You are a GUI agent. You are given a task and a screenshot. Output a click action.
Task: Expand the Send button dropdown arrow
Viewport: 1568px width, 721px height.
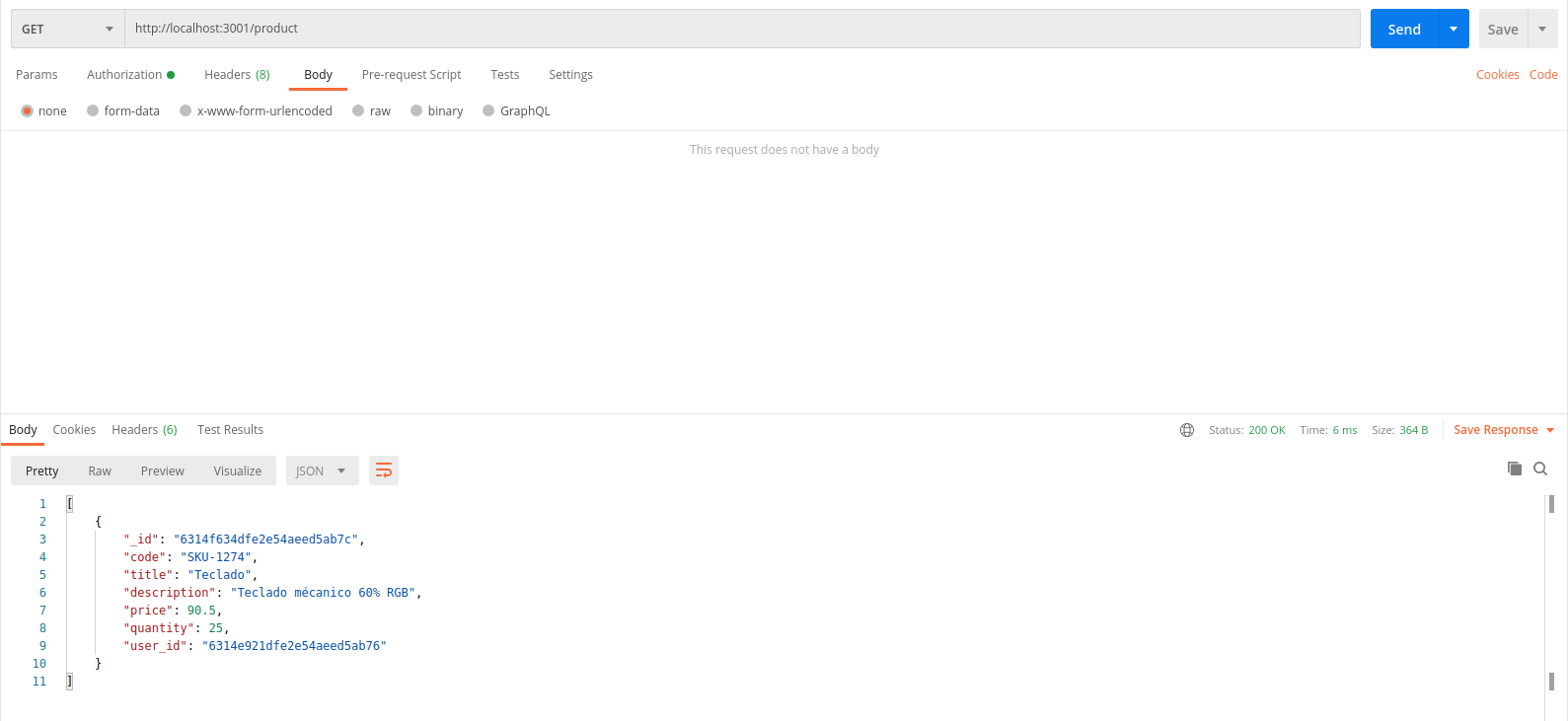(1454, 29)
